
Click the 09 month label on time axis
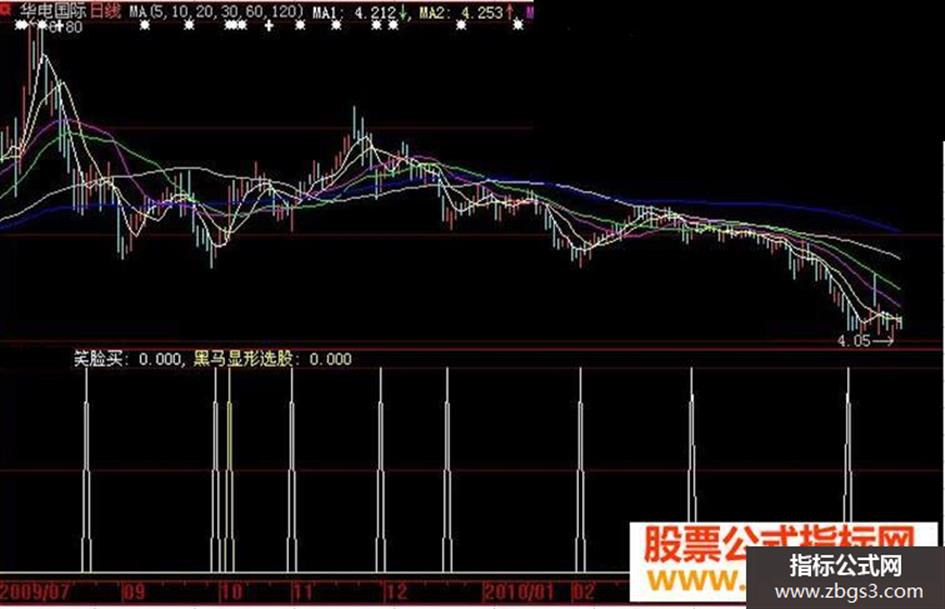[x=134, y=591]
